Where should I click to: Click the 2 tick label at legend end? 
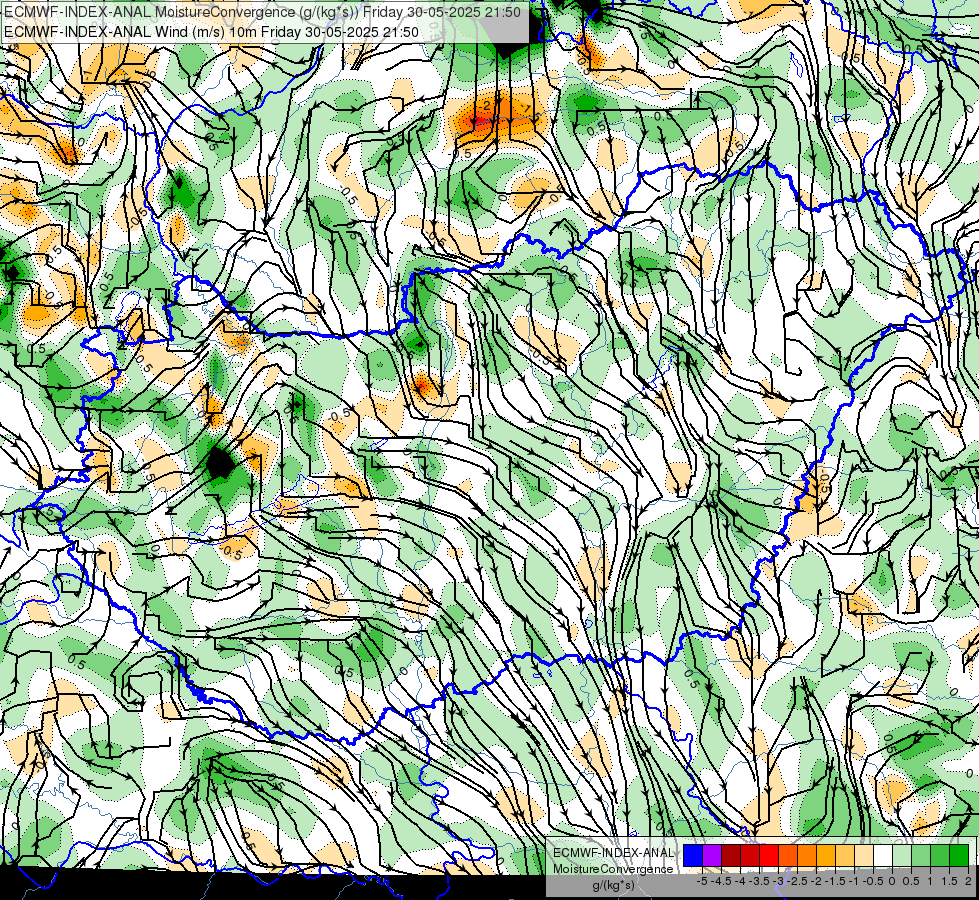point(968,881)
